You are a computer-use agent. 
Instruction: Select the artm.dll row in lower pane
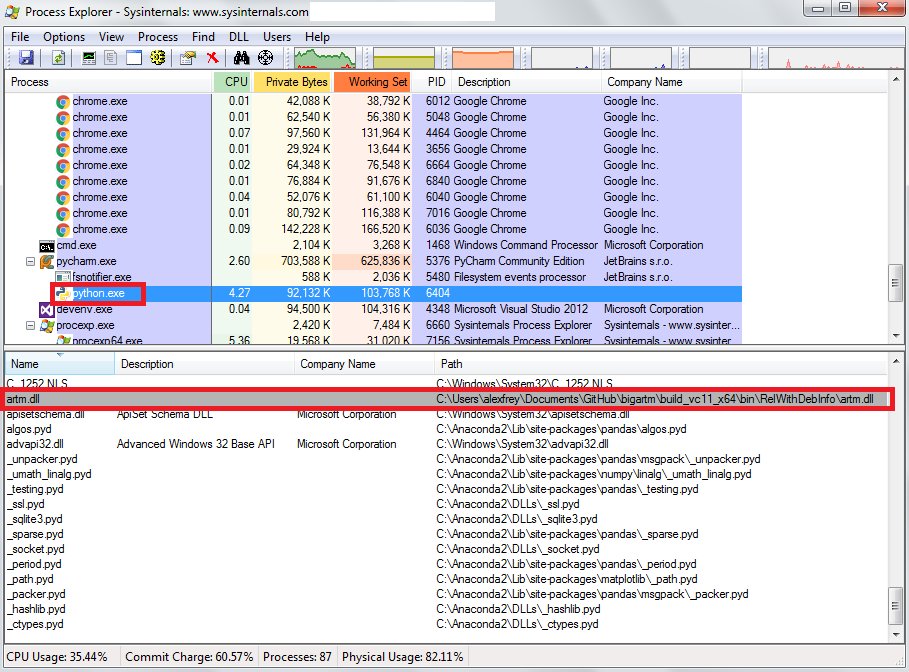tap(446, 399)
